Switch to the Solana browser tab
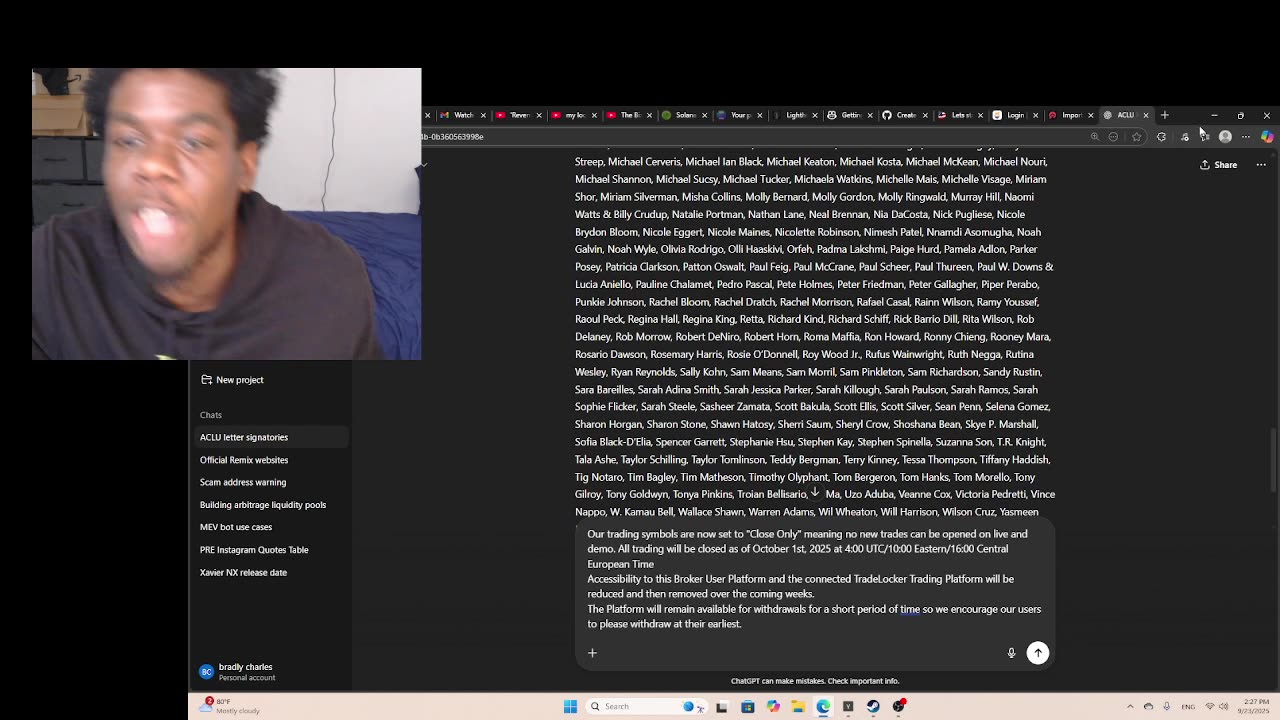 click(x=684, y=115)
